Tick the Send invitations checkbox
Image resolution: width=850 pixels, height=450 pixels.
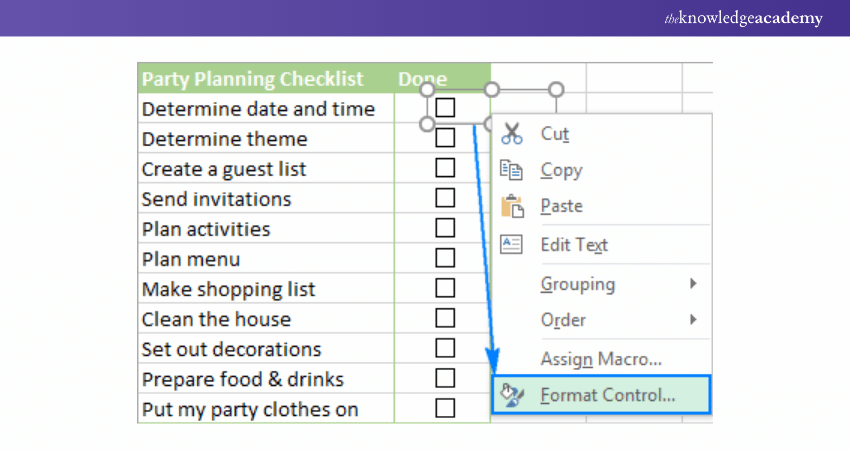tap(445, 198)
